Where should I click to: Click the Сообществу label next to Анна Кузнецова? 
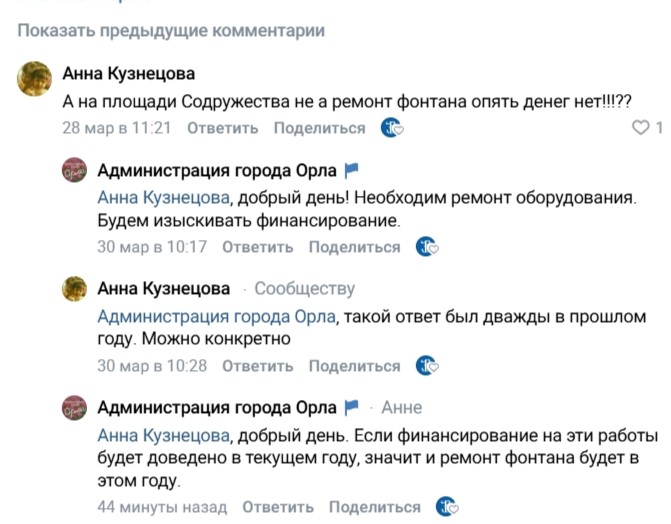point(304,289)
